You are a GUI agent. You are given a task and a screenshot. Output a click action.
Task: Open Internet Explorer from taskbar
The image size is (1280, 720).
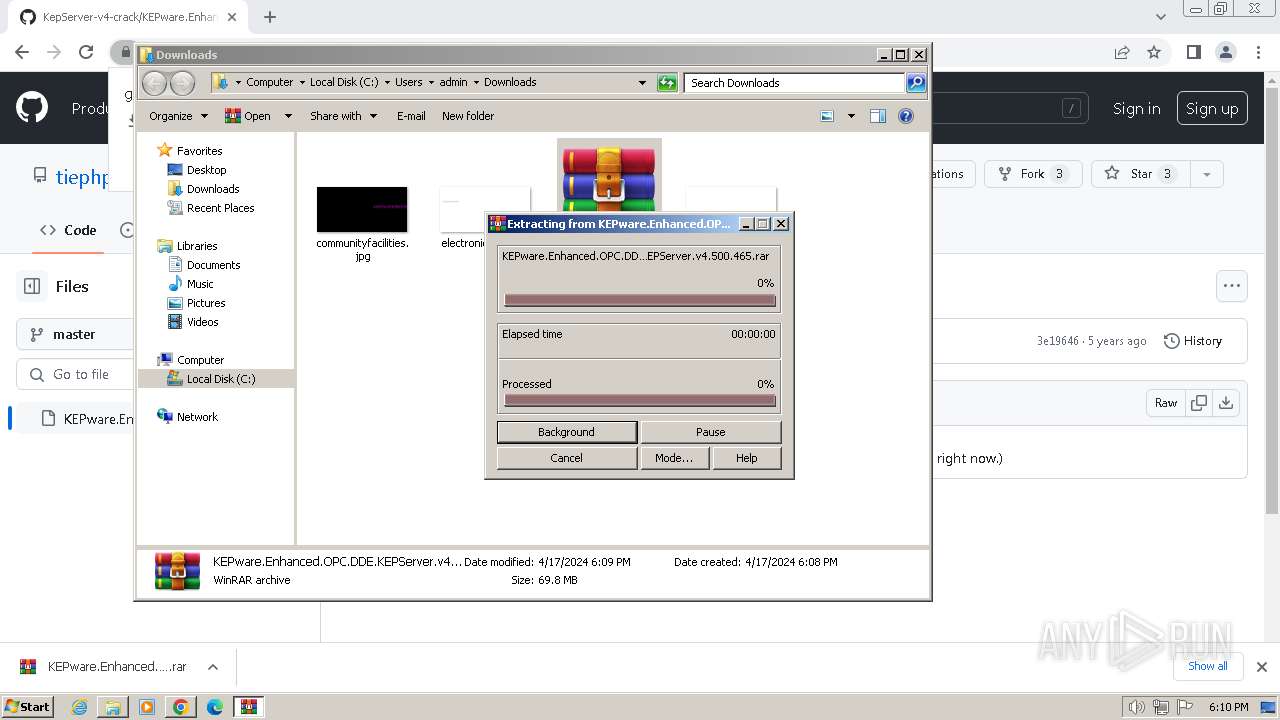pyautogui.click(x=79, y=707)
